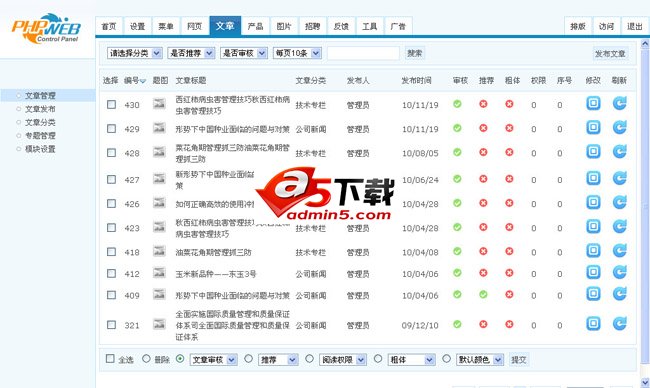
Task: Click the green recommend icon of article 409
Action: 483,294
